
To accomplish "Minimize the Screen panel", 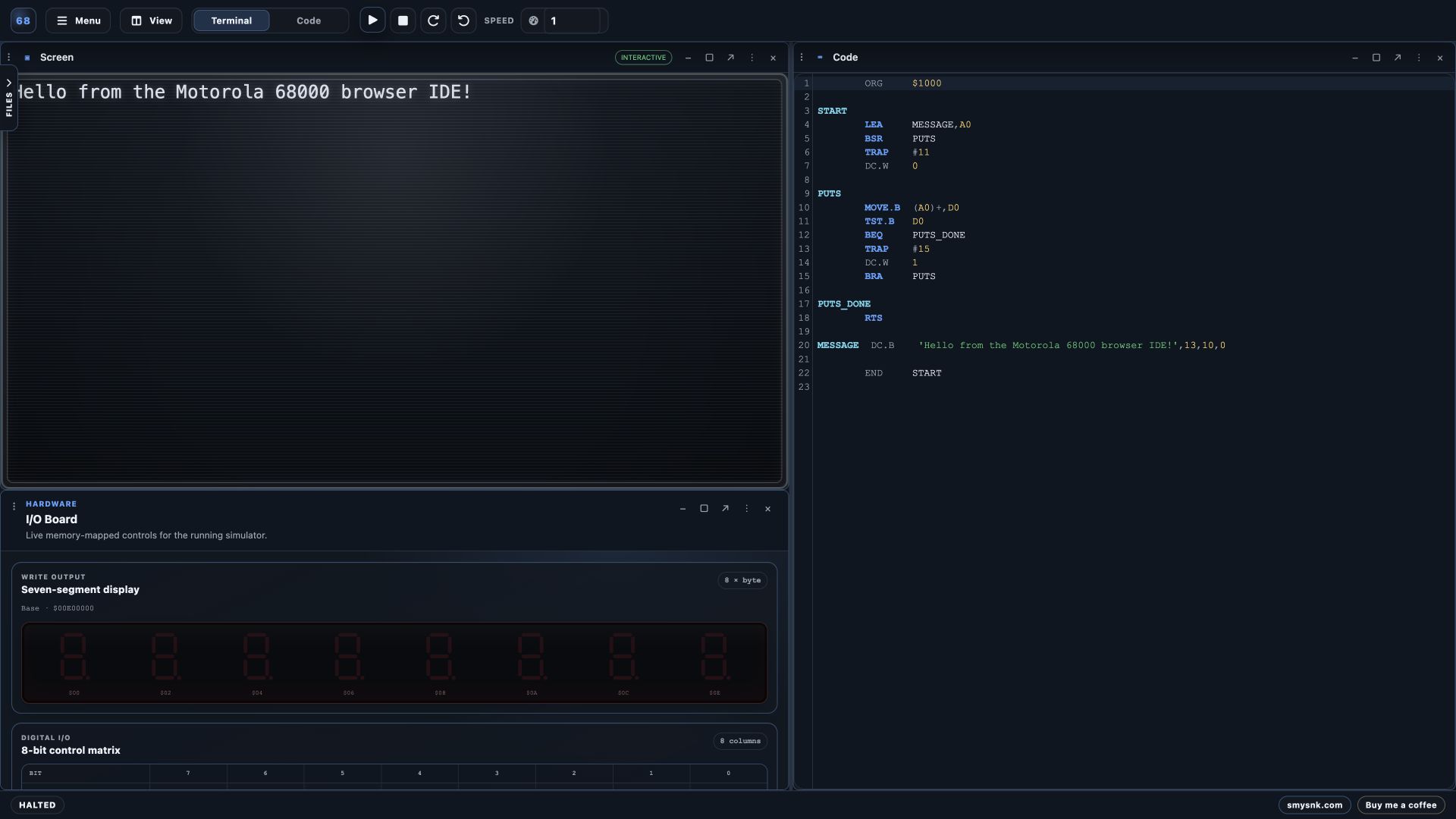I will [688, 58].
